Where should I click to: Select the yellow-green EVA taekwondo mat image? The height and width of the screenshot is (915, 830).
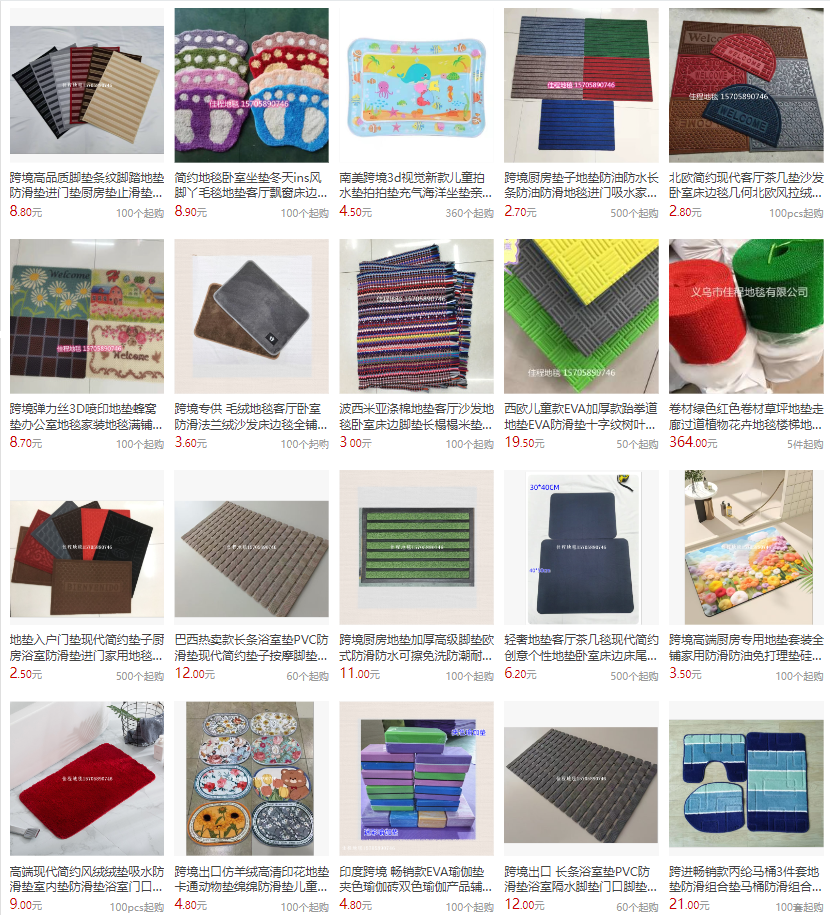point(581,316)
